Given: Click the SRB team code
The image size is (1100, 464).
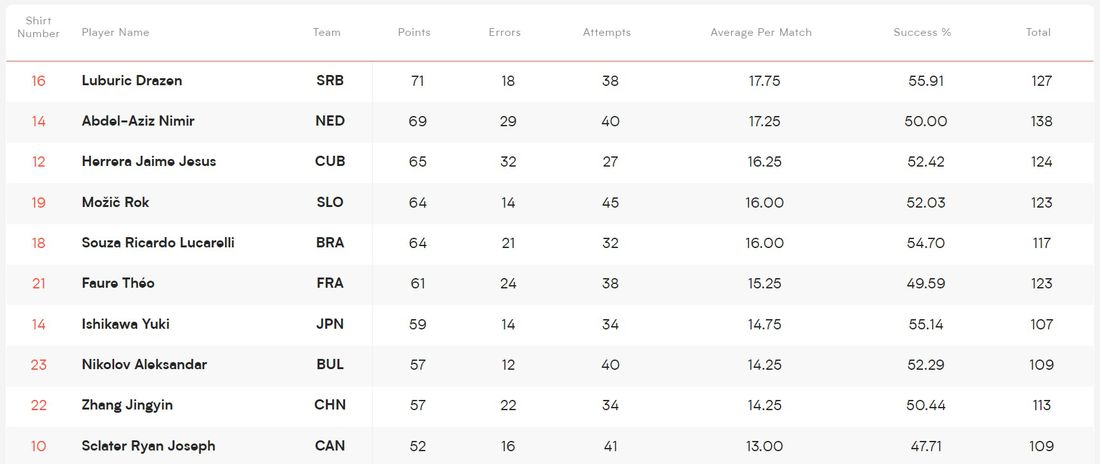Looking at the screenshot, I should (329, 81).
